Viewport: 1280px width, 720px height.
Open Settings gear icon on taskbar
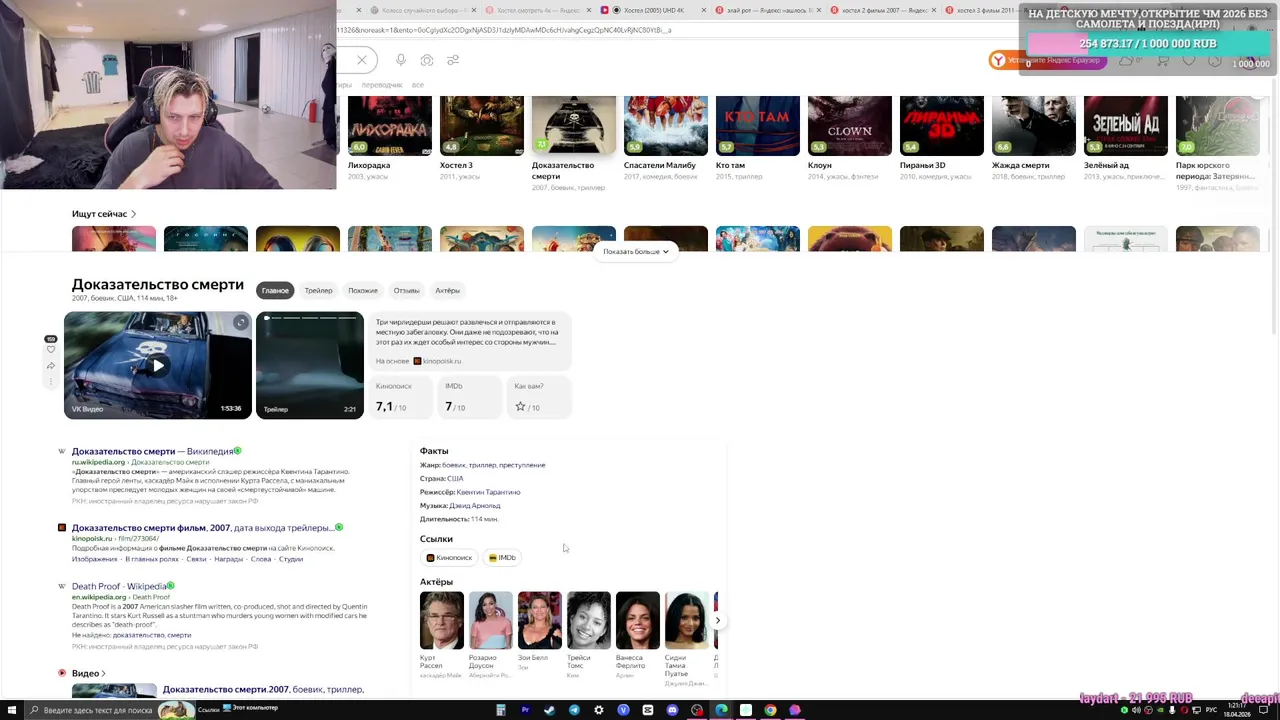point(599,710)
